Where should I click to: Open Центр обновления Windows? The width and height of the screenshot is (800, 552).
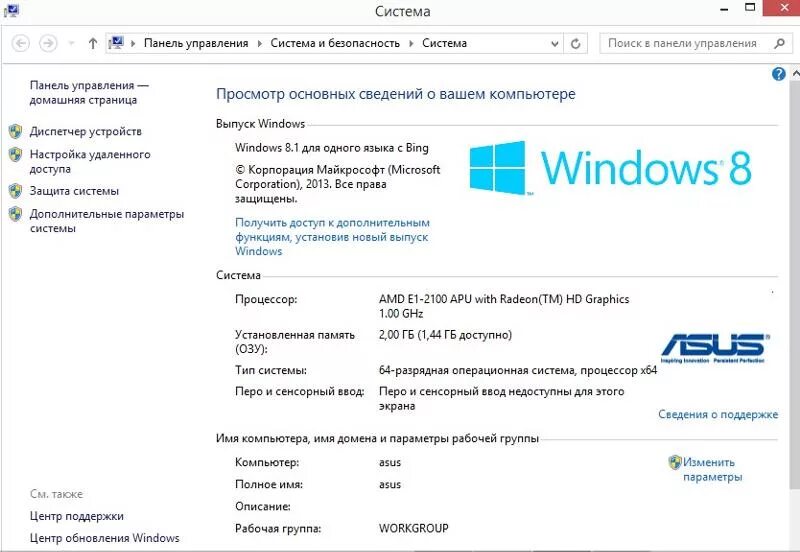105,538
